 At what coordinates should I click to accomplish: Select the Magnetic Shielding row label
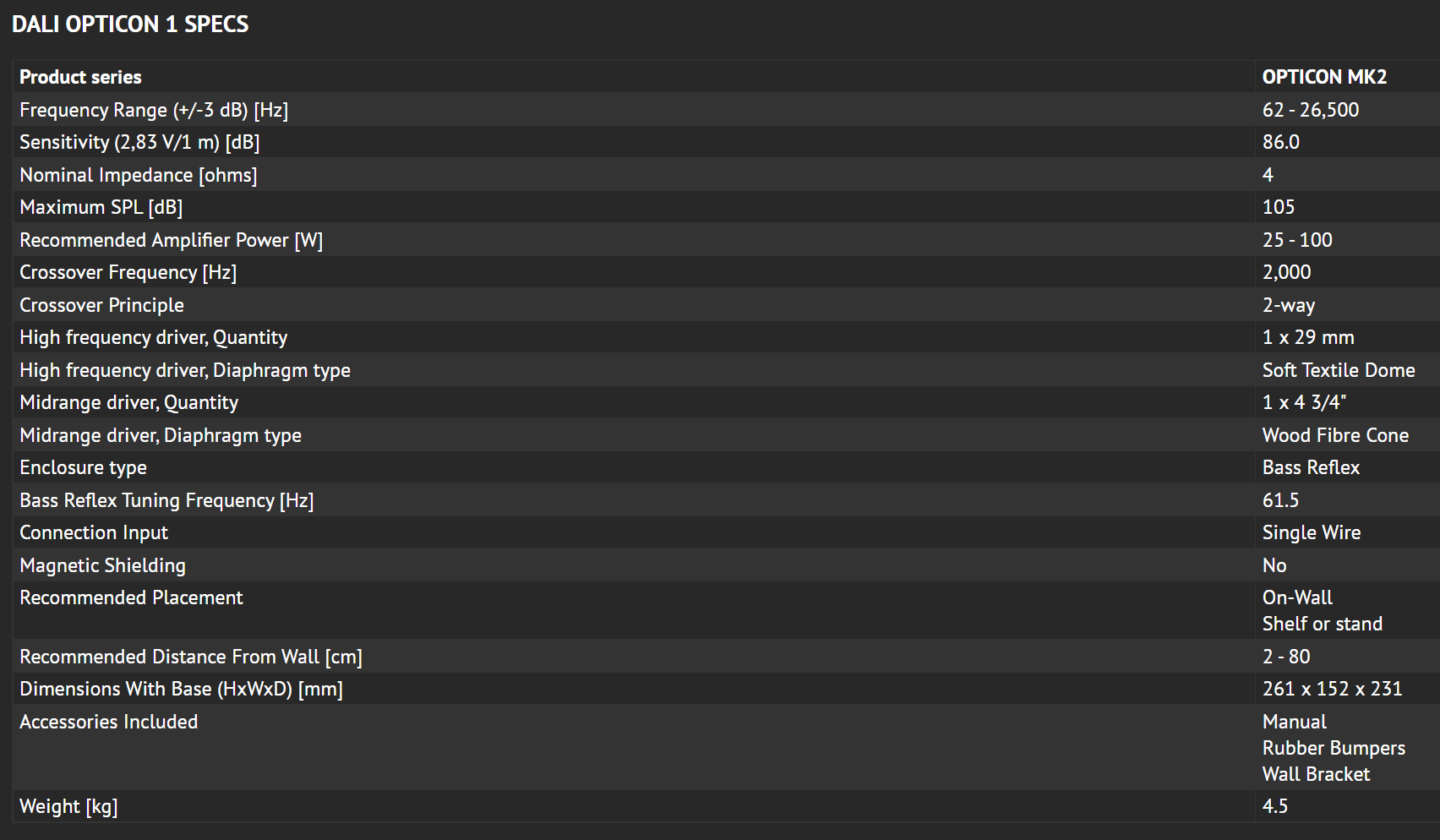102,565
